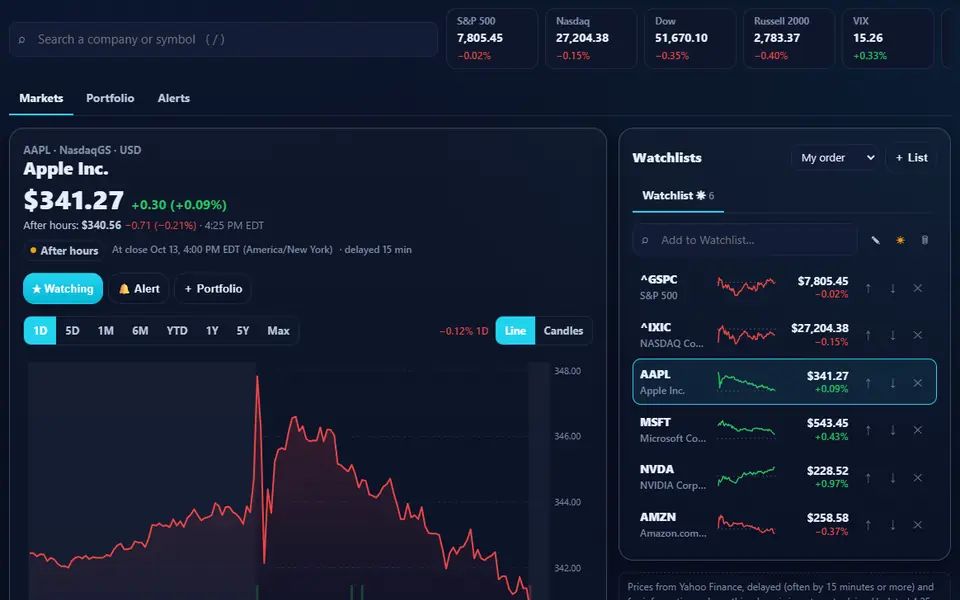The height and width of the screenshot is (600, 960).
Task: Click the $341.27 Apple price
Action: [x=73, y=200]
